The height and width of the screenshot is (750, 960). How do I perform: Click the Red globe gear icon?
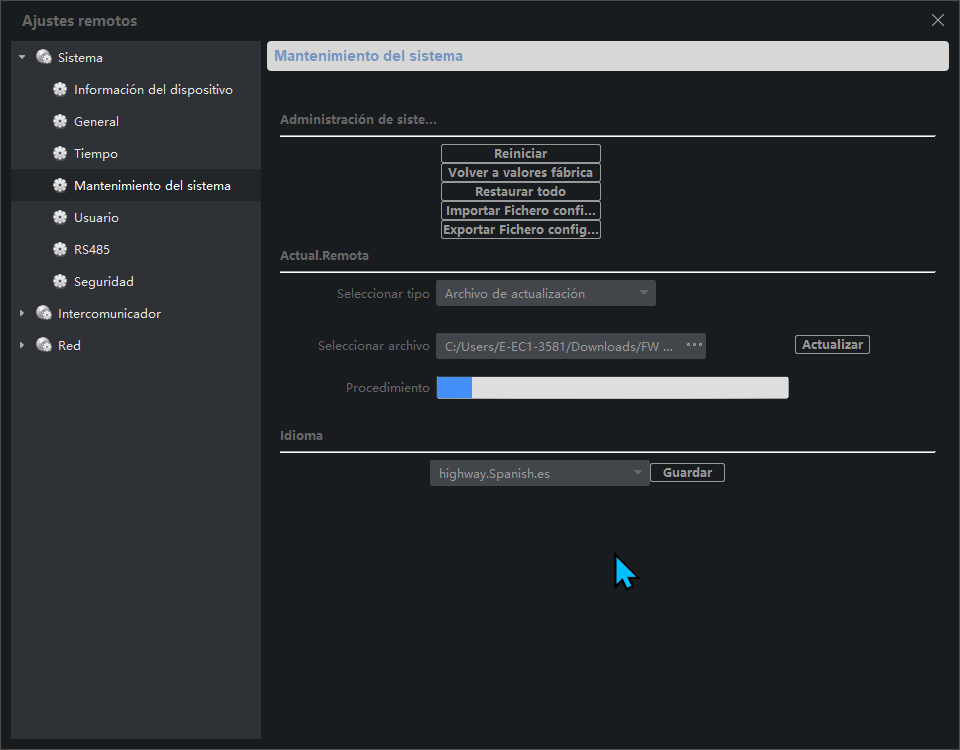pyautogui.click(x=43, y=345)
